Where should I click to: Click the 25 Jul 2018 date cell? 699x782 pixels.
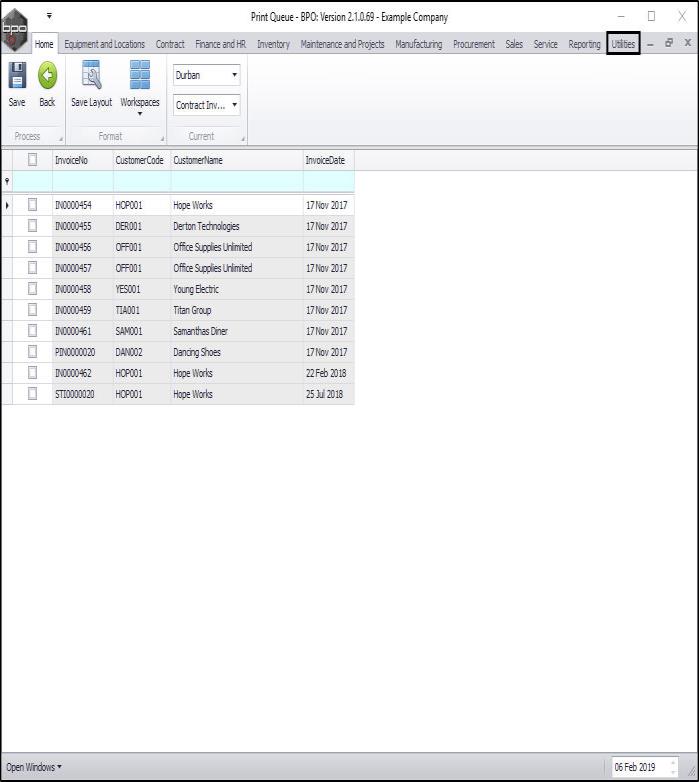click(329, 394)
